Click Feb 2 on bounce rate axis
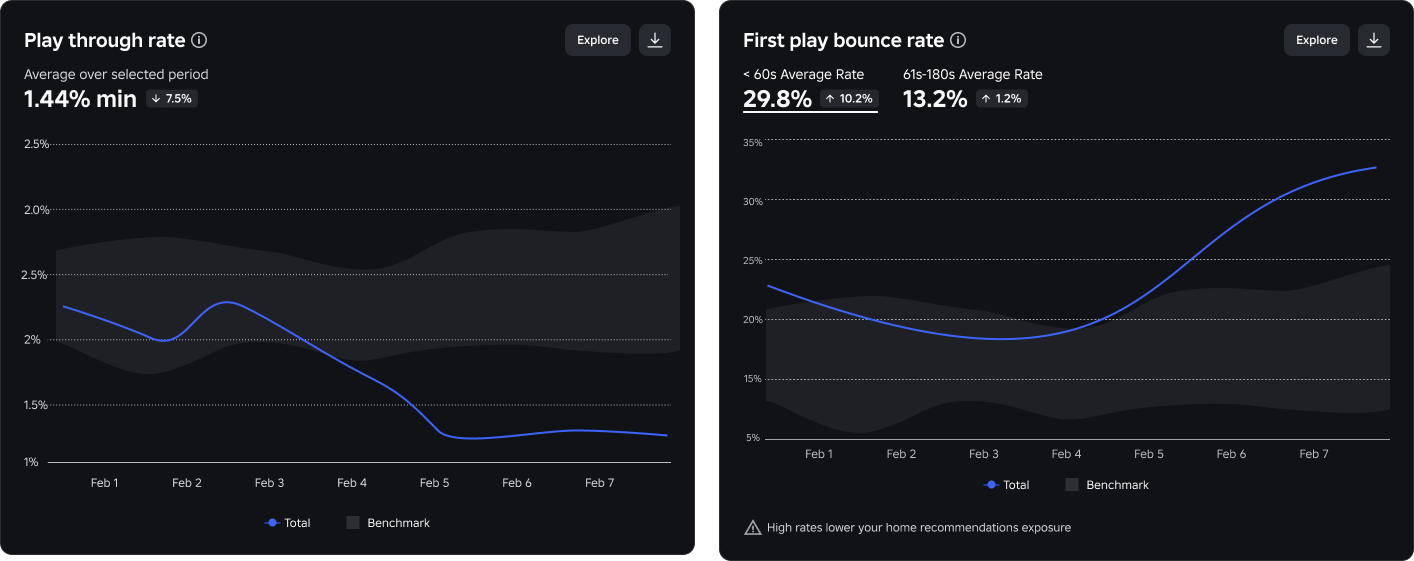 [x=901, y=454]
